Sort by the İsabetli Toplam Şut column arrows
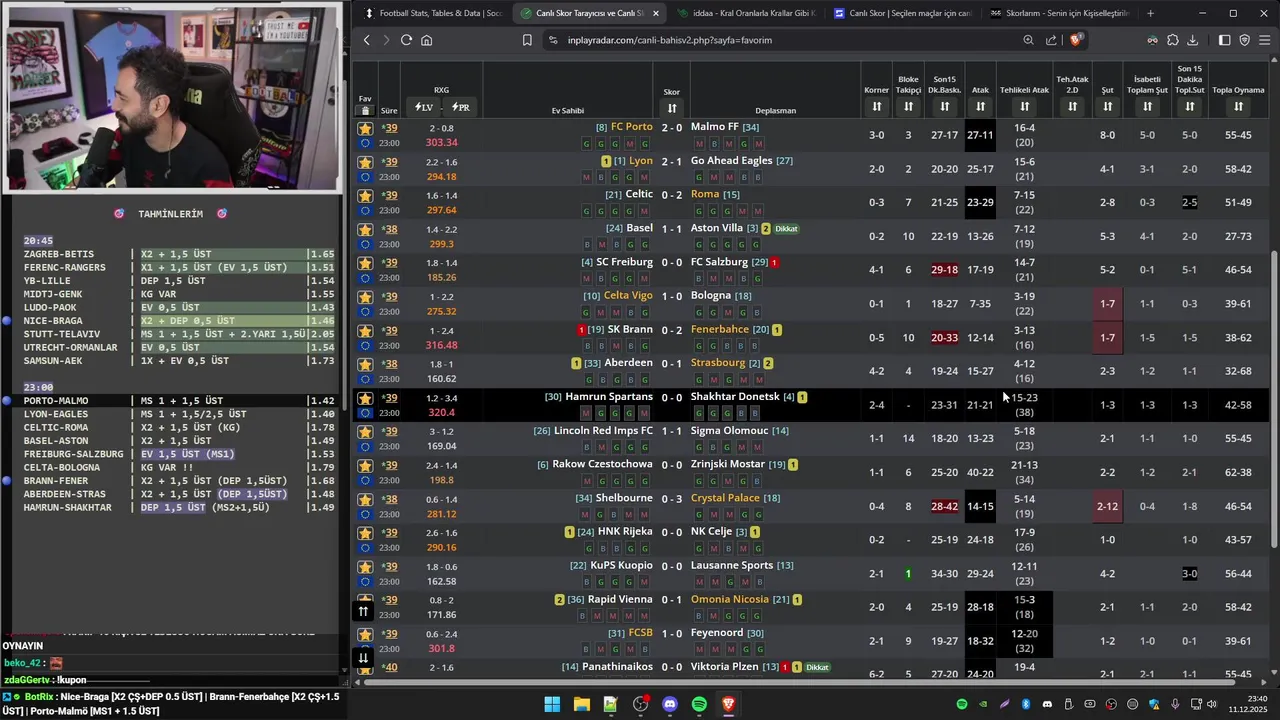This screenshot has height=720, width=1280. click(x=1147, y=106)
